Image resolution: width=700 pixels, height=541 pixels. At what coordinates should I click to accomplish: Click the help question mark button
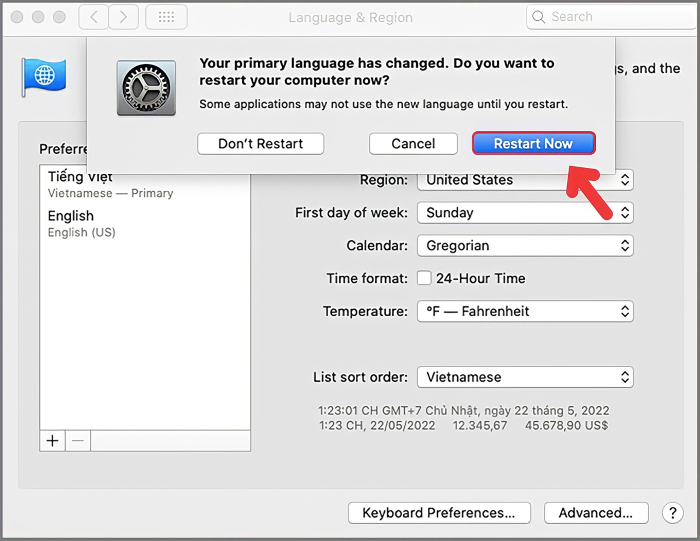[673, 513]
